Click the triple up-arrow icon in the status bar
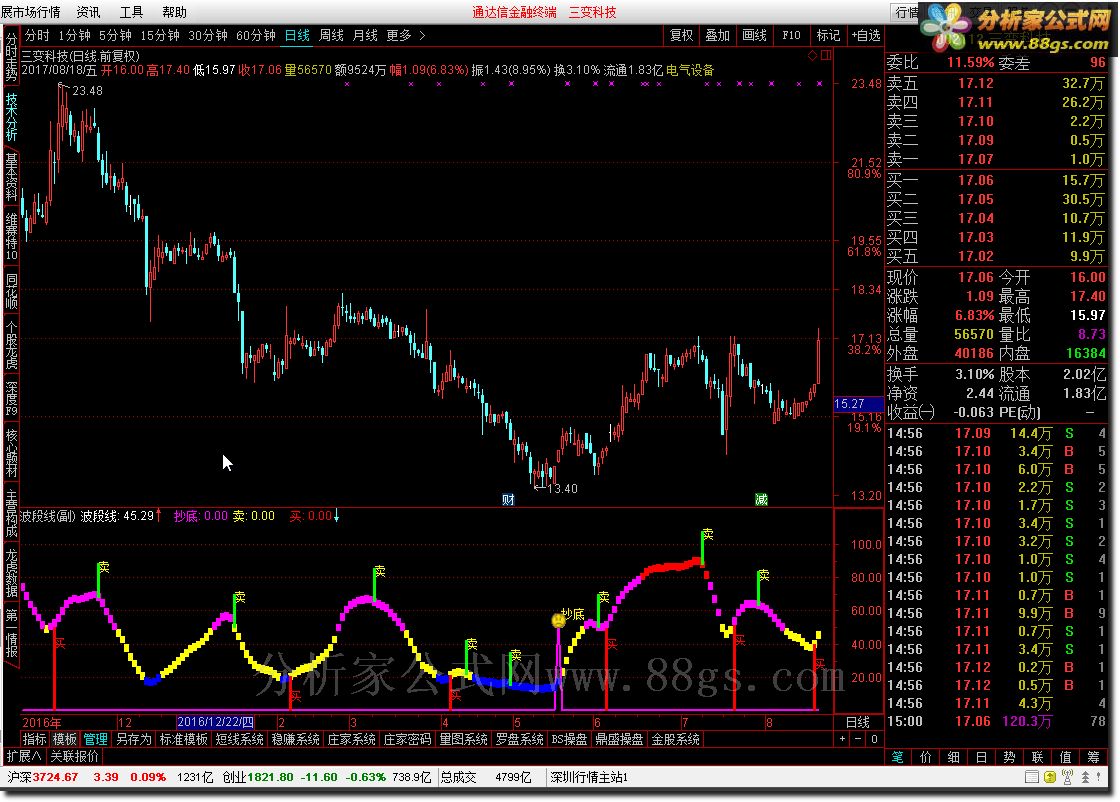Image resolution: width=1120 pixels, height=802 pixels. [1085, 777]
